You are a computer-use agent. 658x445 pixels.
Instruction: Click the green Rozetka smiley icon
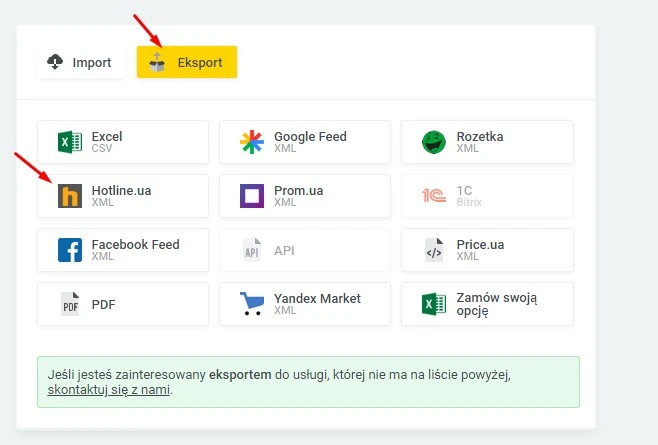pos(434,142)
